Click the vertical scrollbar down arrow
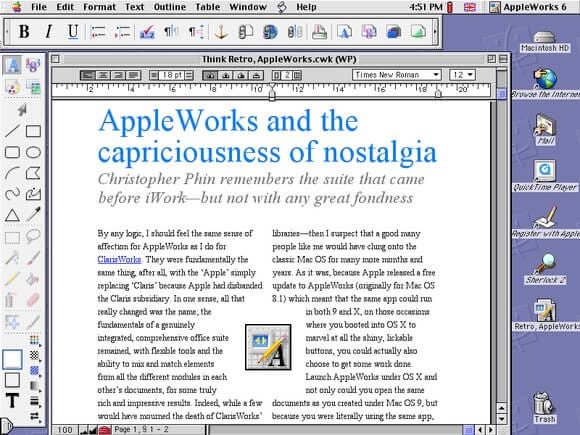Image resolution: width=580 pixels, height=435 pixels. coord(502,419)
